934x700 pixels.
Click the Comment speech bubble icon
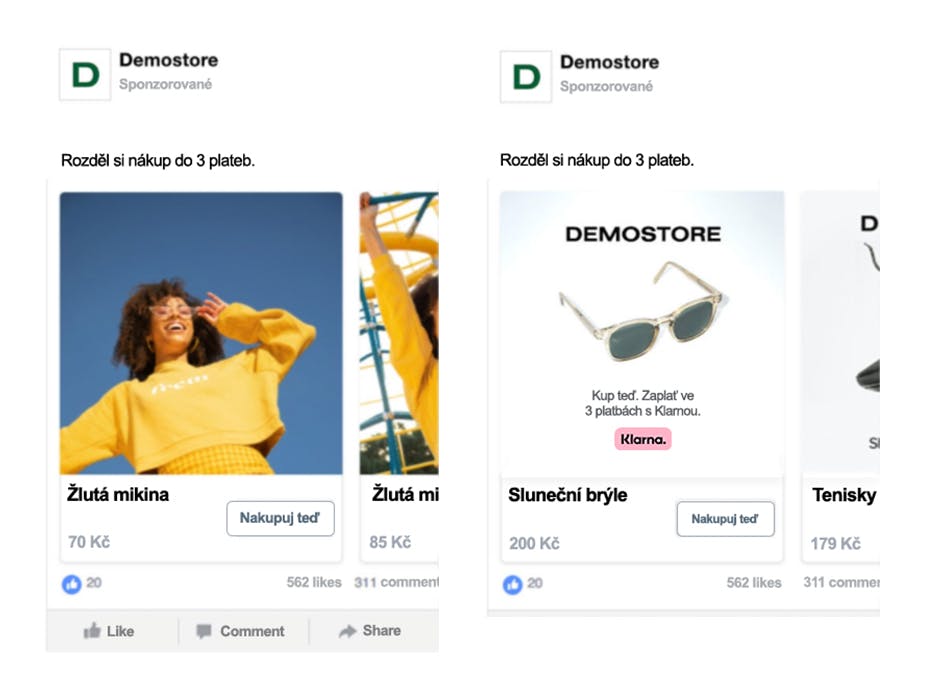pos(204,631)
